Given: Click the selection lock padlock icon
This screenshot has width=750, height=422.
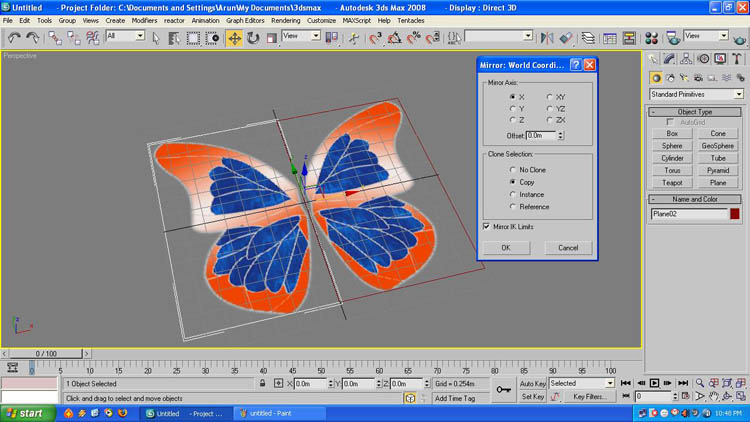Looking at the screenshot, I should point(263,383).
